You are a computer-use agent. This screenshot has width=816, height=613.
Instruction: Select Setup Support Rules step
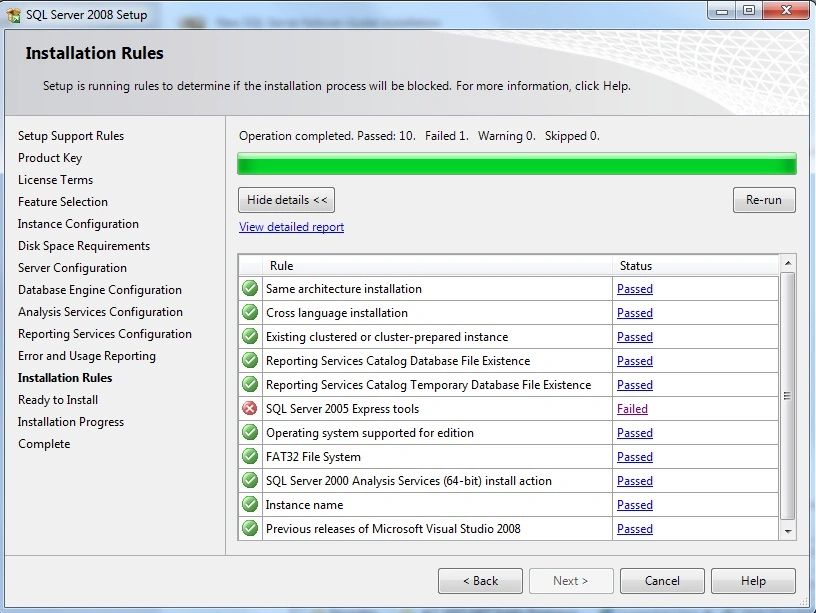(x=71, y=136)
